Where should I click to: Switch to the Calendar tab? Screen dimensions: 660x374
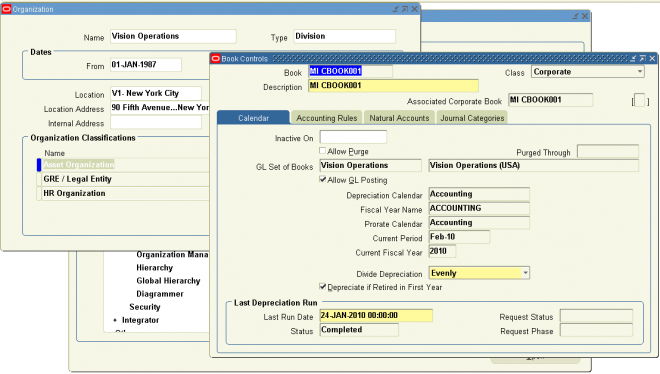point(253,118)
